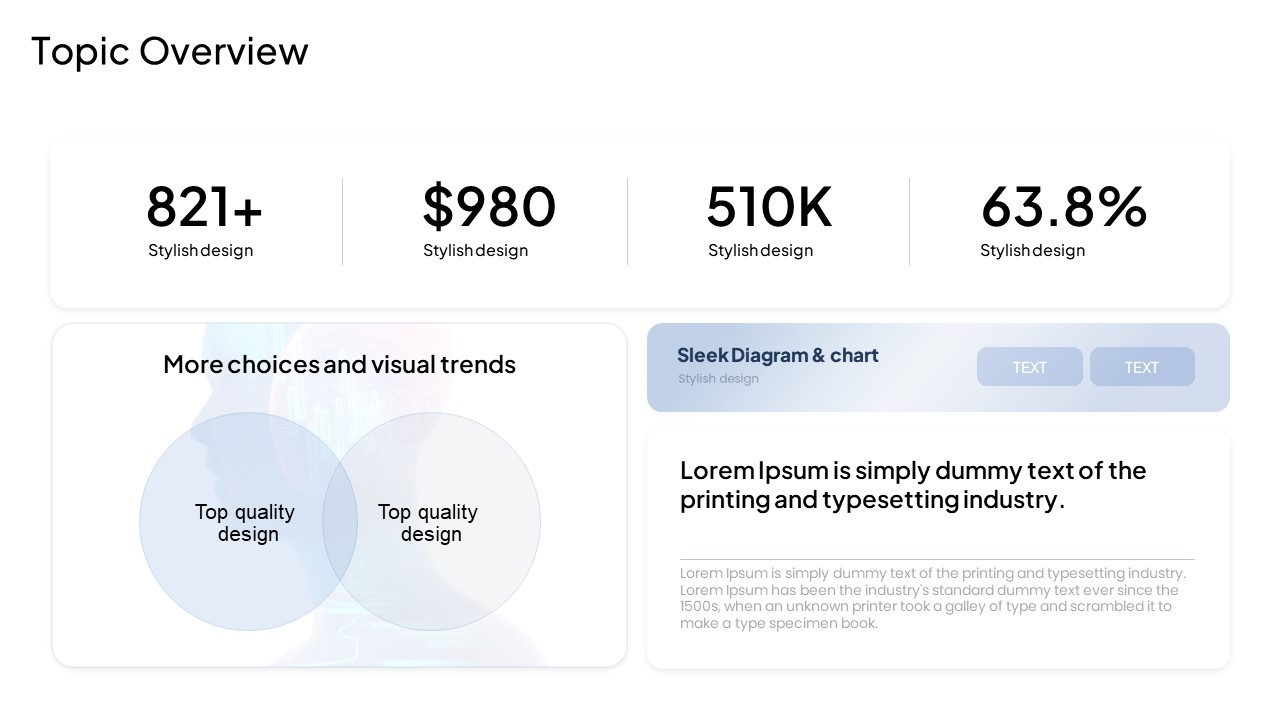Image resolution: width=1280 pixels, height=720 pixels.
Task: Select the Sleek Diagram & chart heading
Action: coord(777,355)
